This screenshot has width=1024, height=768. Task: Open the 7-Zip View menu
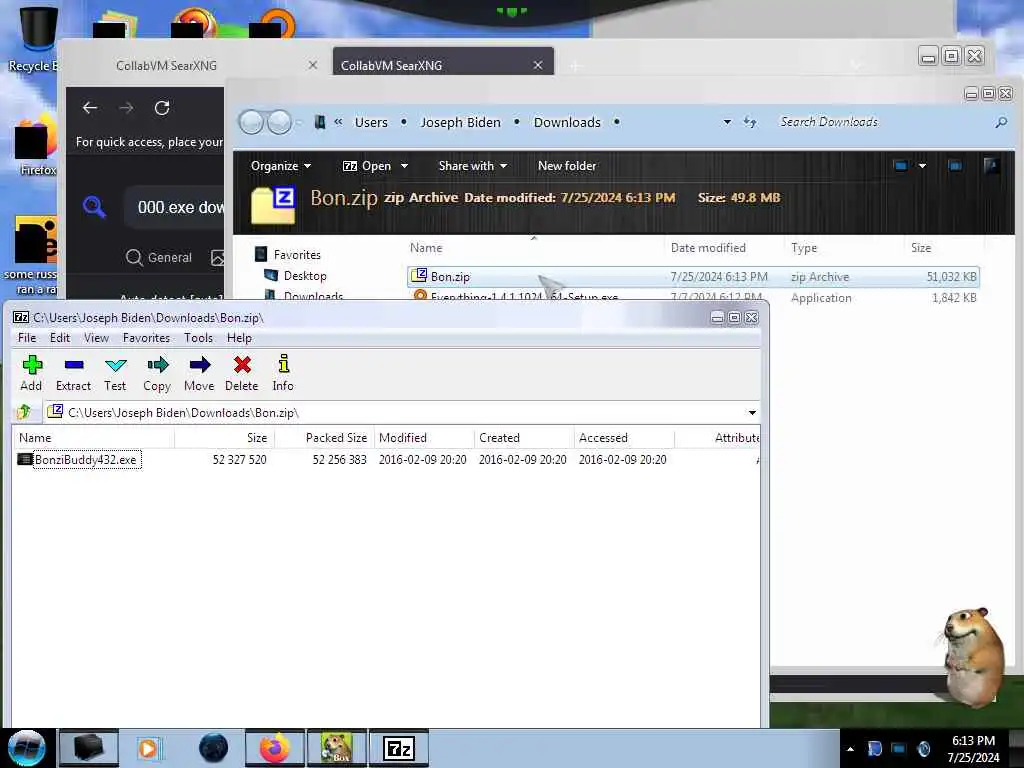click(96, 338)
